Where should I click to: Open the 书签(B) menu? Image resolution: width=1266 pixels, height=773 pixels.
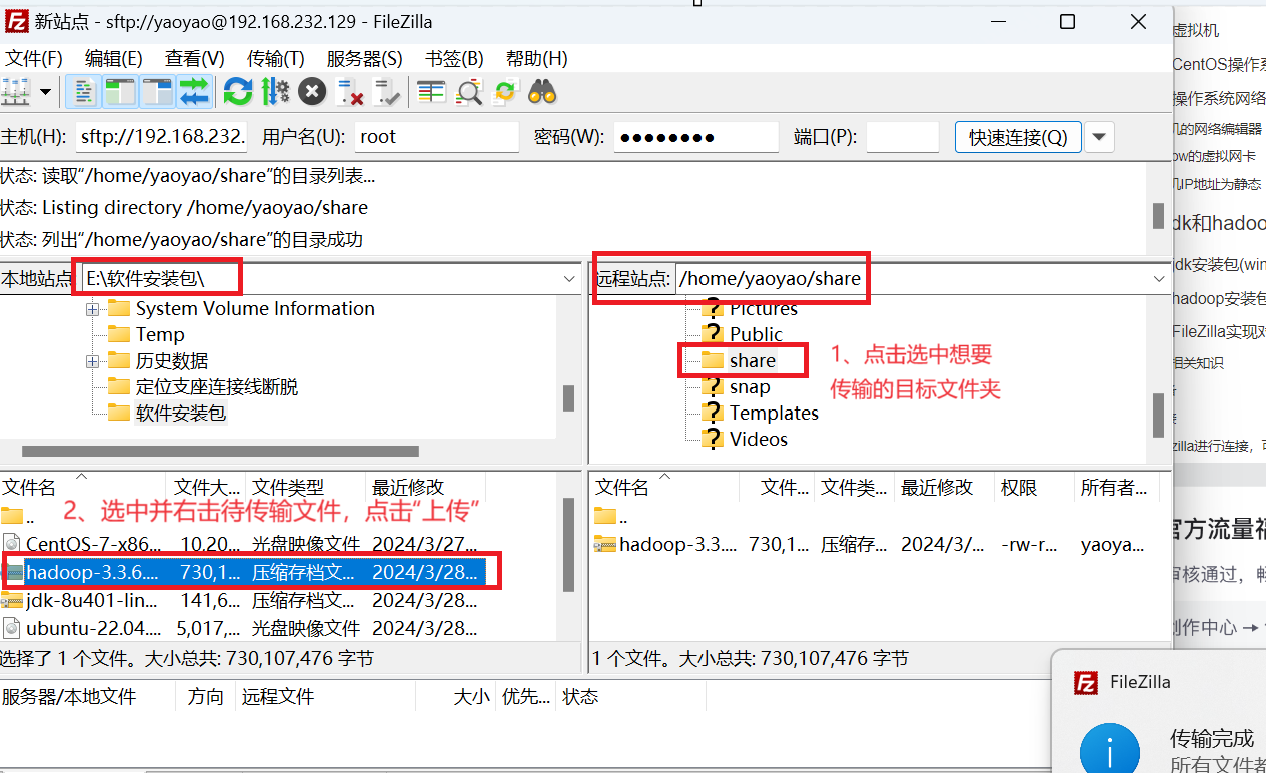(x=453, y=58)
